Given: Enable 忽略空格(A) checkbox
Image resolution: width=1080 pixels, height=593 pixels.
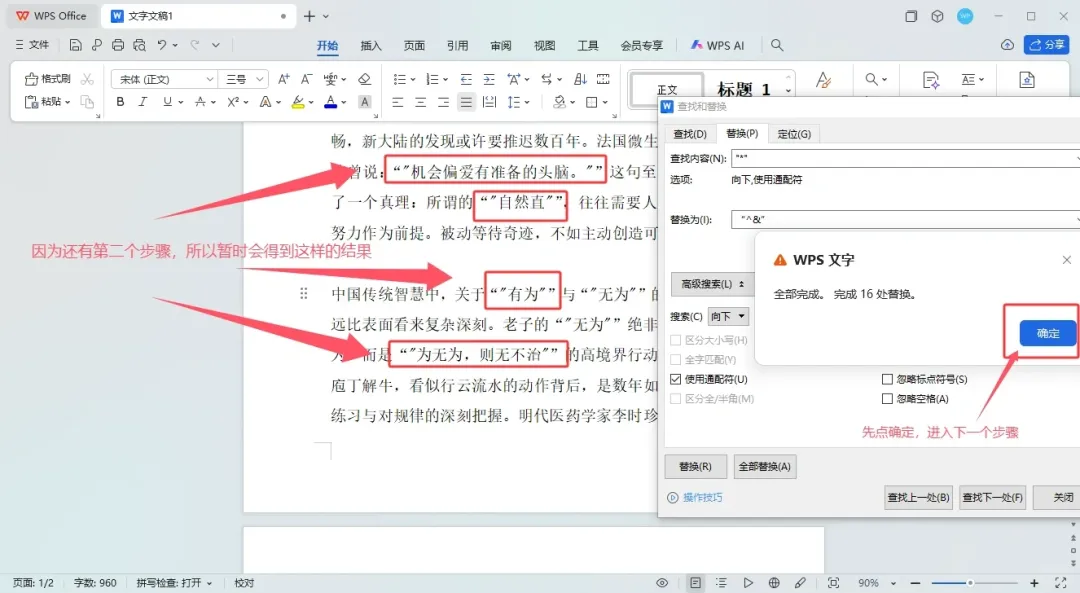Looking at the screenshot, I should point(887,399).
